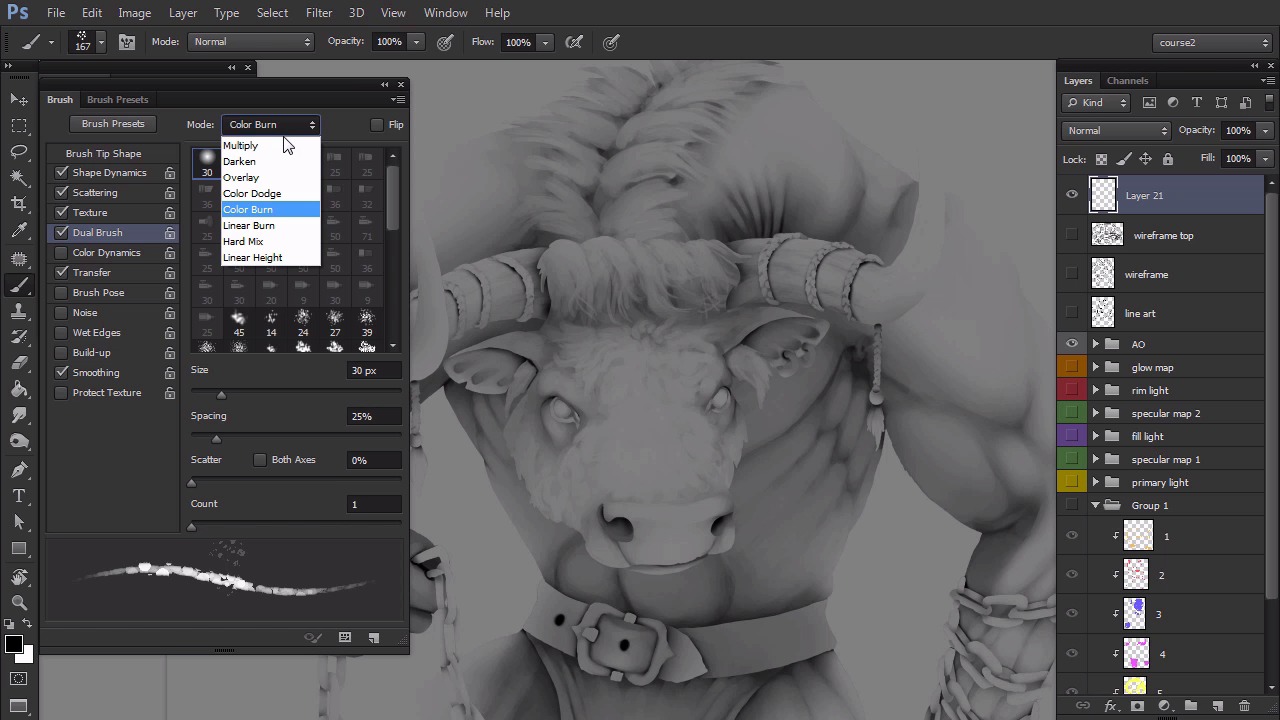Image resolution: width=1280 pixels, height=720 pixels.
Task: Expand the glow map layer group
Action: click(x=1095, y=368)
